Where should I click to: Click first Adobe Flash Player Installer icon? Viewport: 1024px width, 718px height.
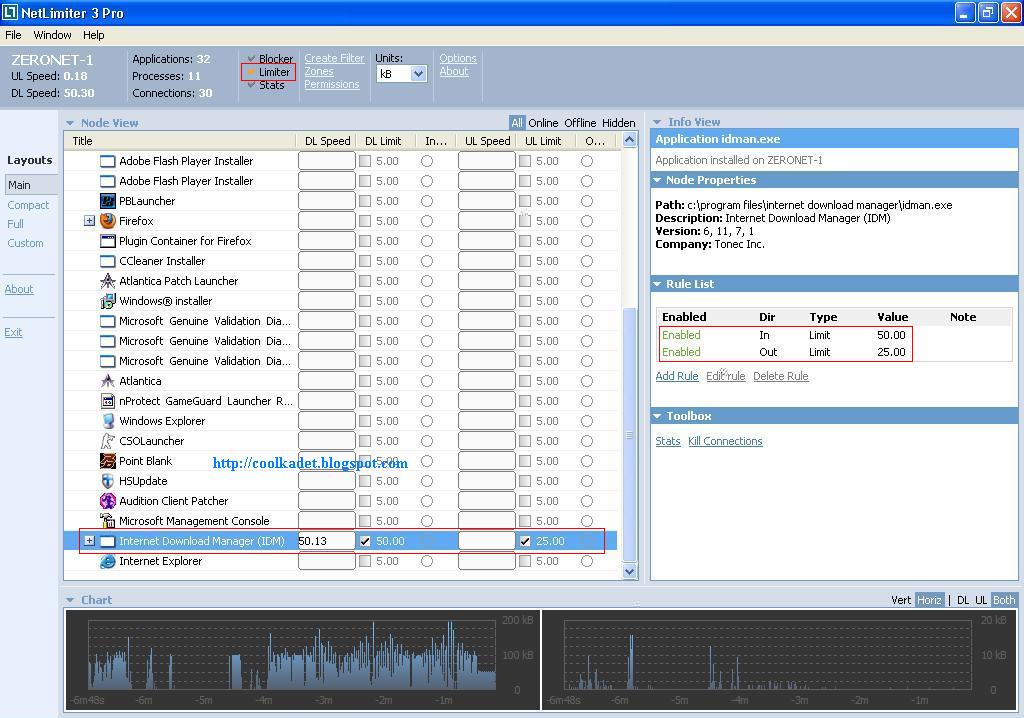coord(108,161)
